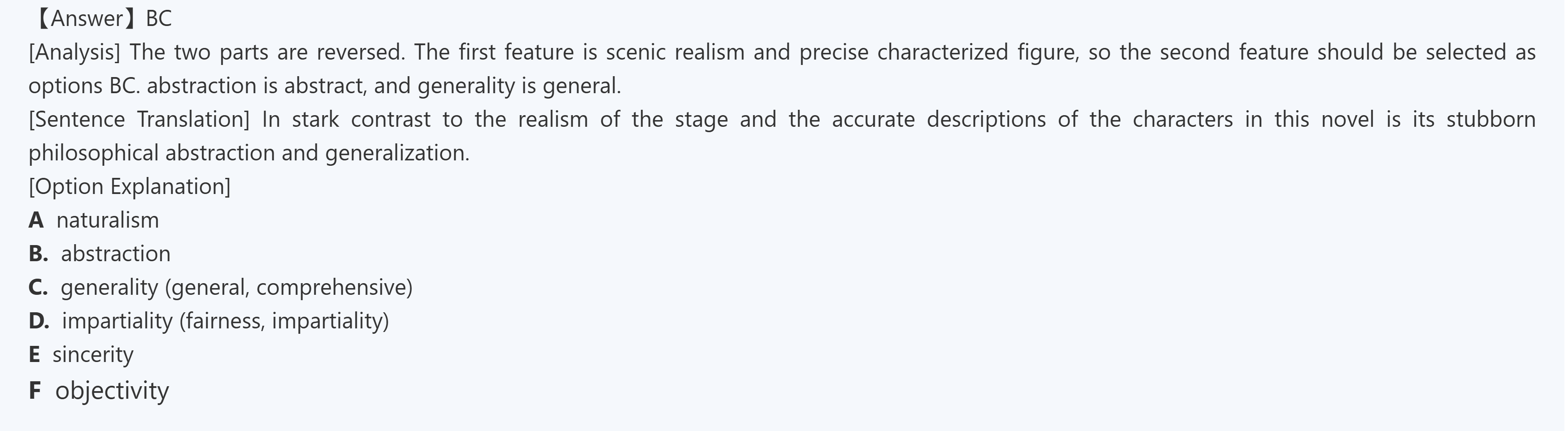
Task: Select the bold option letter E
Action: [x=34, y=354]
